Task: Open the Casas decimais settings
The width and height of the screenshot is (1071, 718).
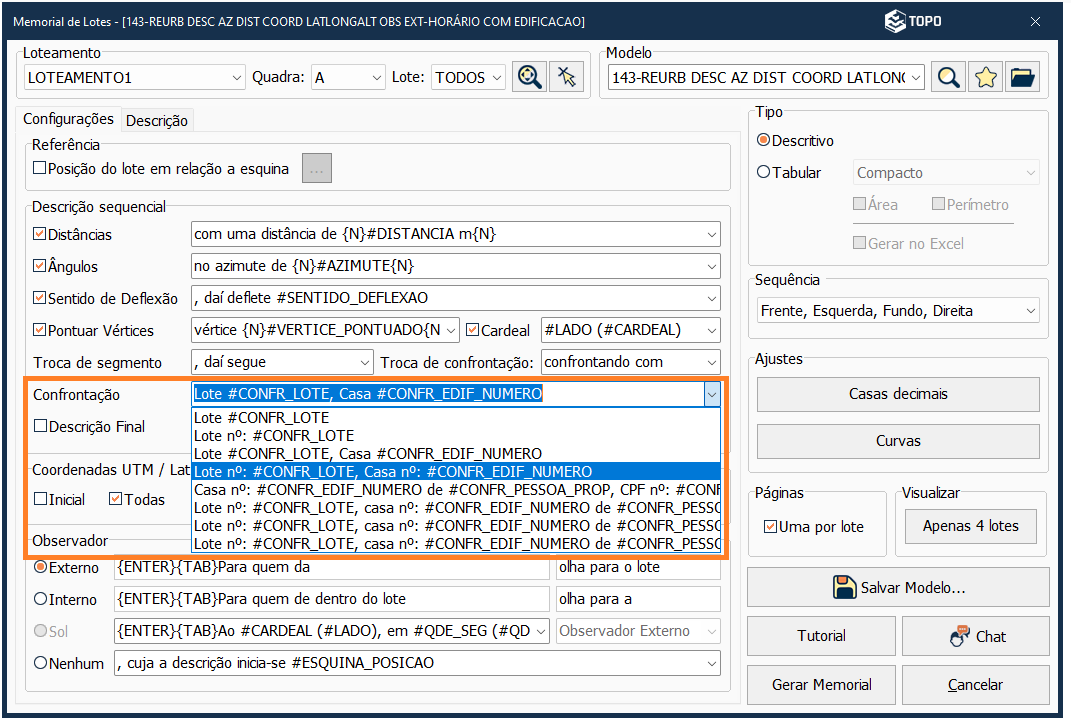Action: (x=897, y=394)
